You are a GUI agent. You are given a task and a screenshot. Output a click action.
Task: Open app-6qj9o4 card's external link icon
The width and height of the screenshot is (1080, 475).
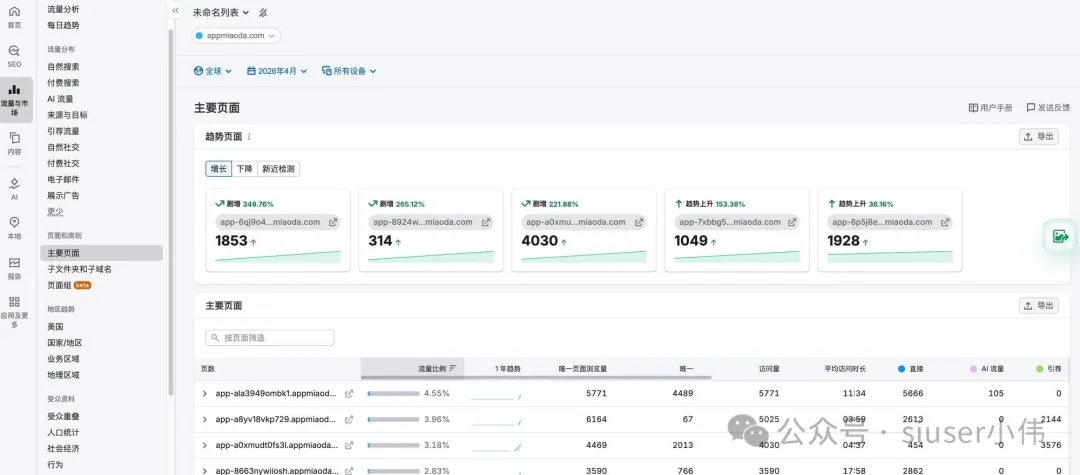[333, 222]
